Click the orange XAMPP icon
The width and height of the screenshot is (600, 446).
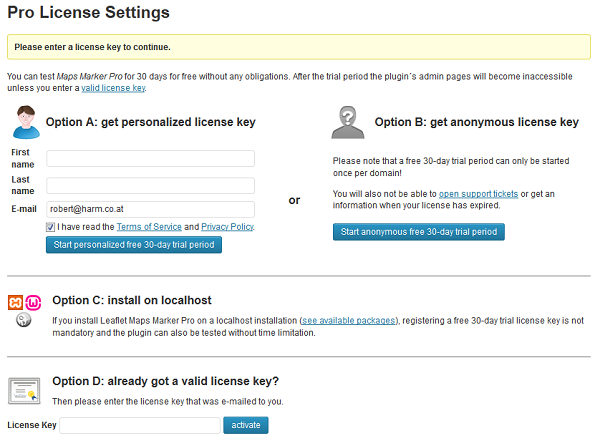(16, 303)
